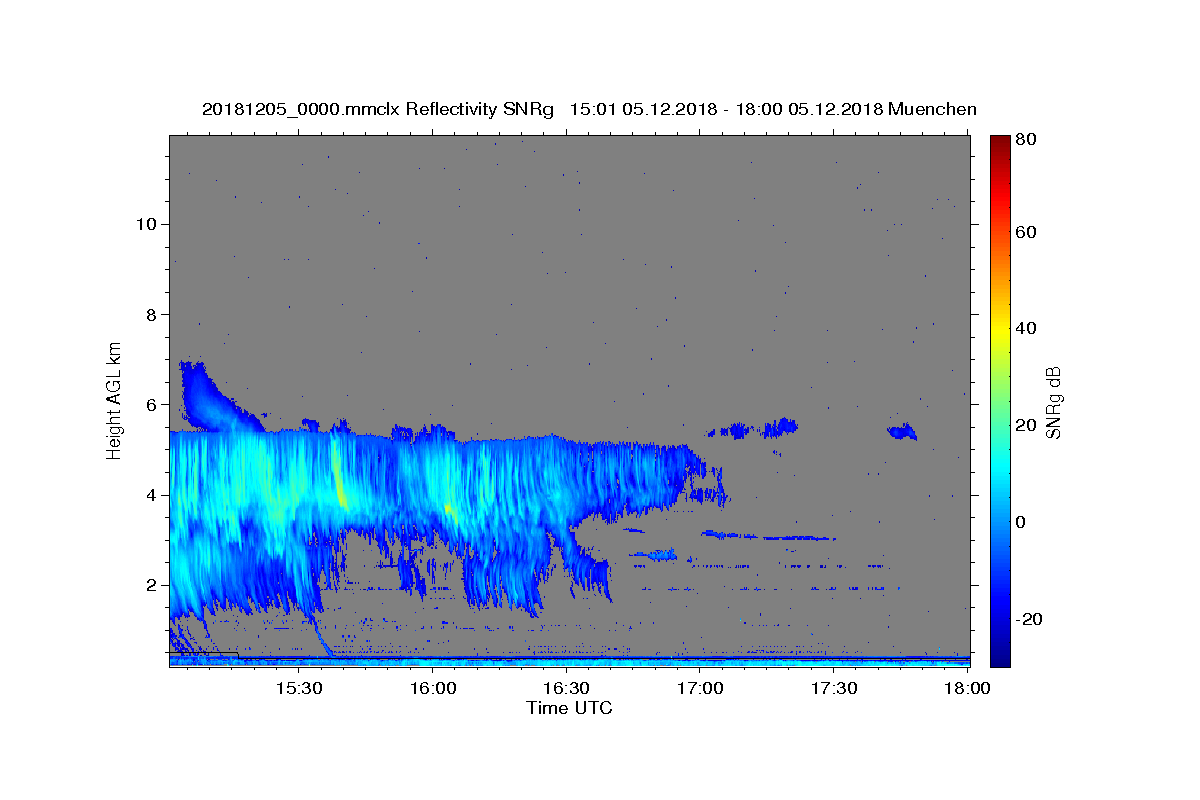Click the 15:30 time tick label

pyautogui.click(x=298, y=689)
